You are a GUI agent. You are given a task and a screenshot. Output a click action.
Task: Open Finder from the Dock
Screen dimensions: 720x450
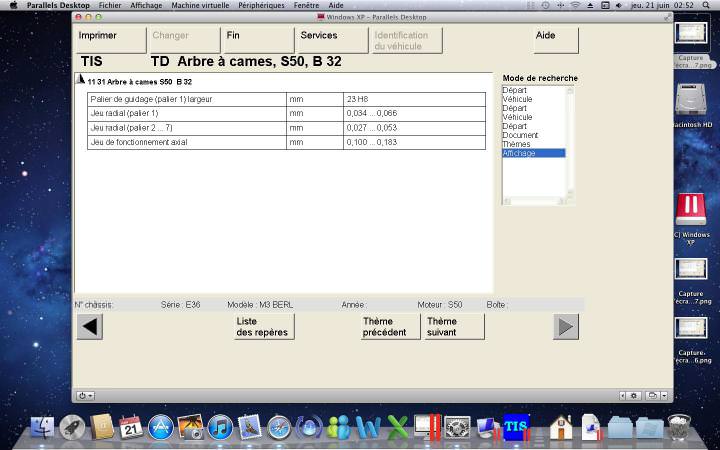(42, 427)
